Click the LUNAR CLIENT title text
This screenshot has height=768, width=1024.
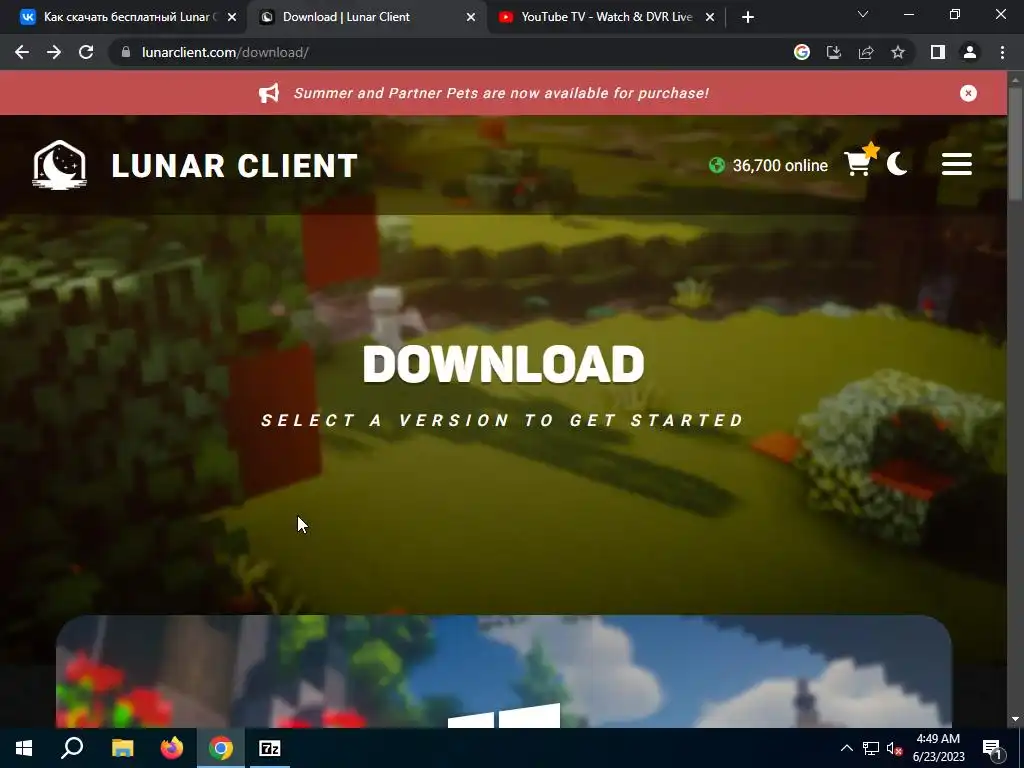(234, 166)
